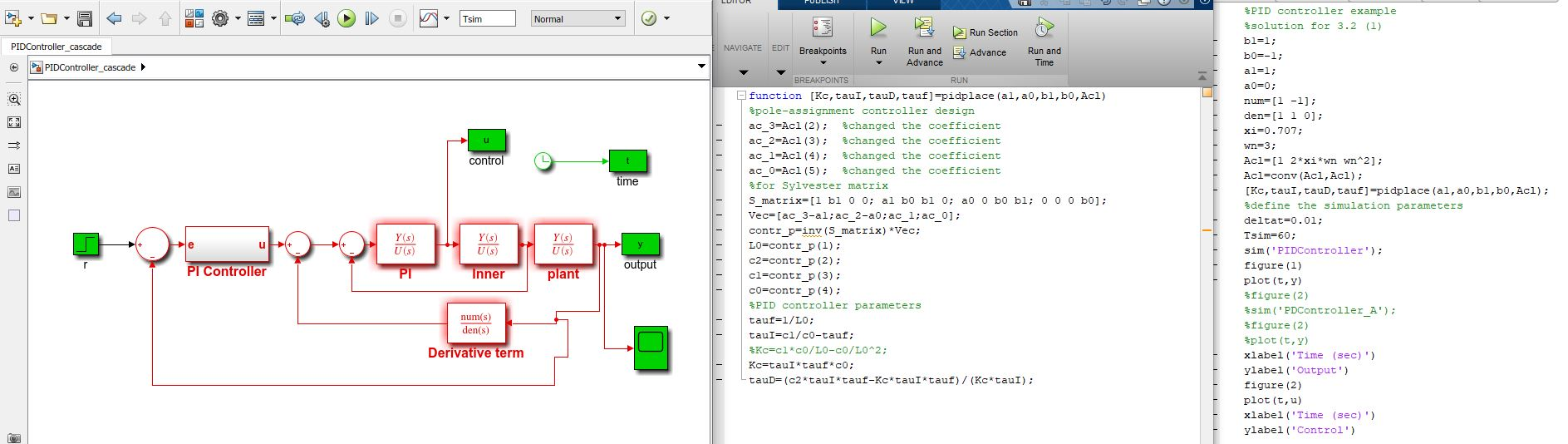Click the Fit to View palette icon
This screenshot has height=444, width=1568.
coord(14,122)
